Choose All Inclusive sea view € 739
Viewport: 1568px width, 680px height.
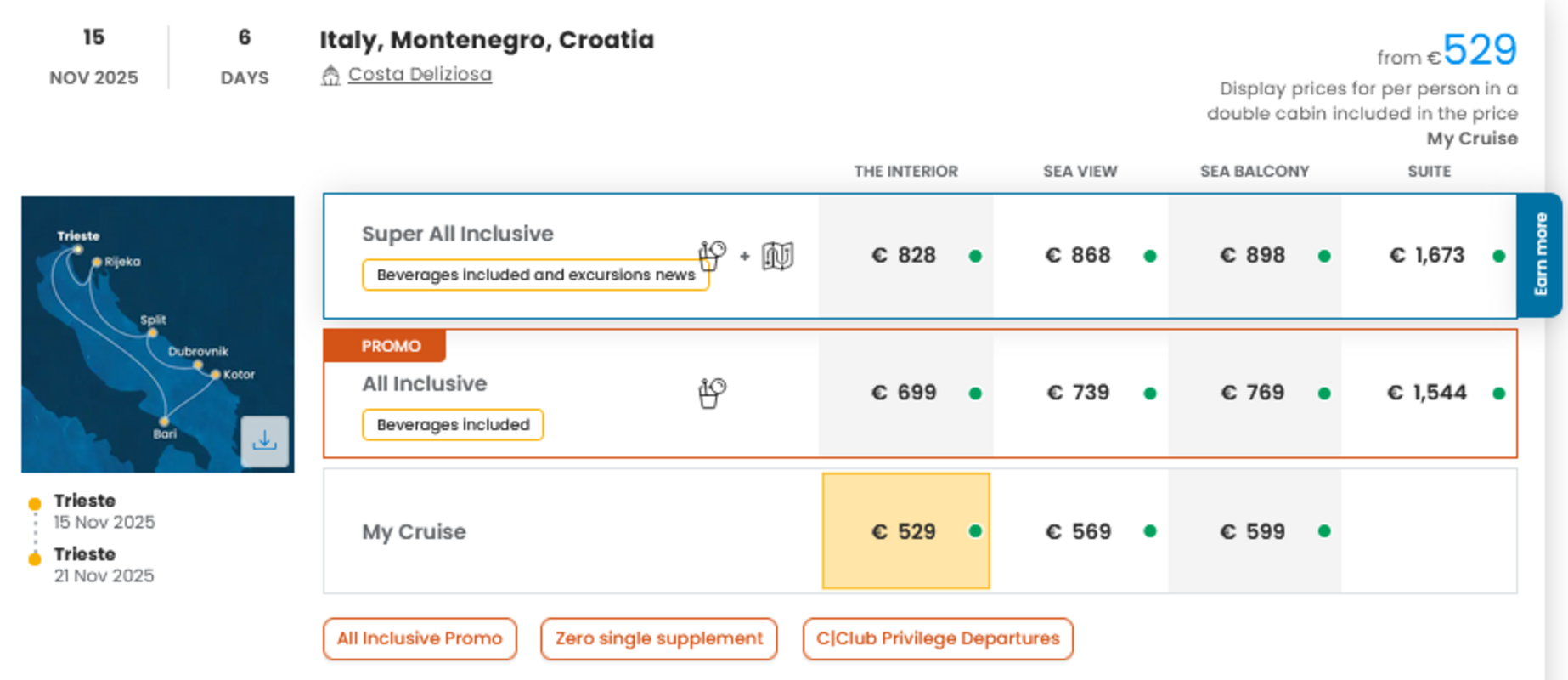click(1079, 393)
